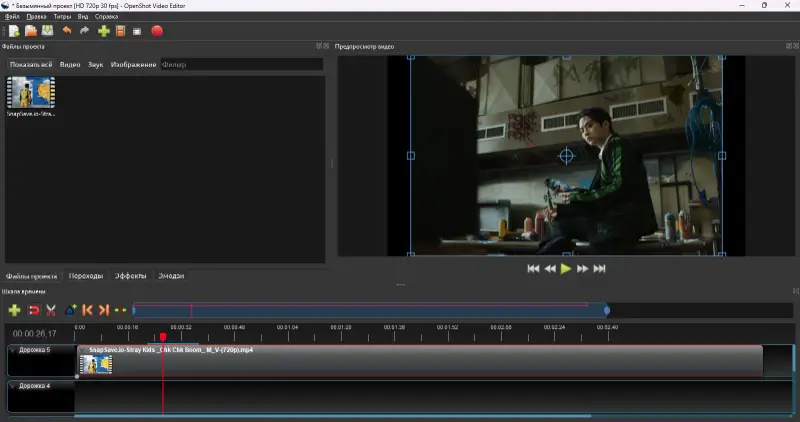
Task: Filter project files by Звук
Action: pos(95,64)
